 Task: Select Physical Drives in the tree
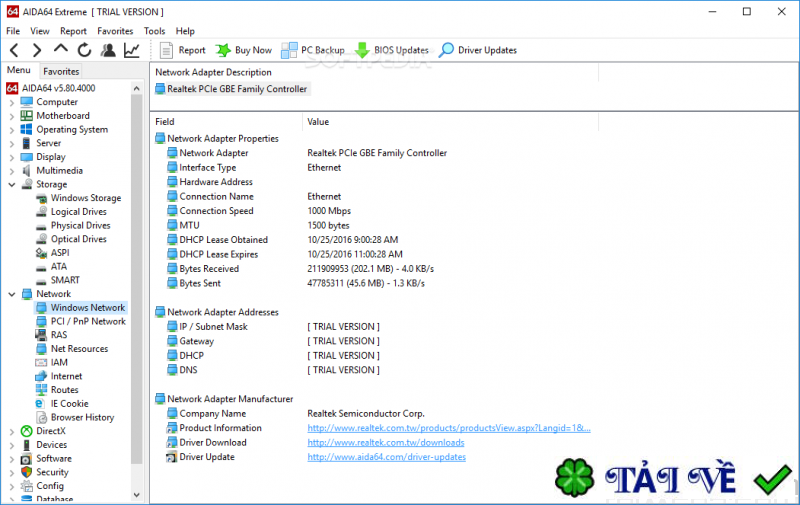[x=73, y=225]
